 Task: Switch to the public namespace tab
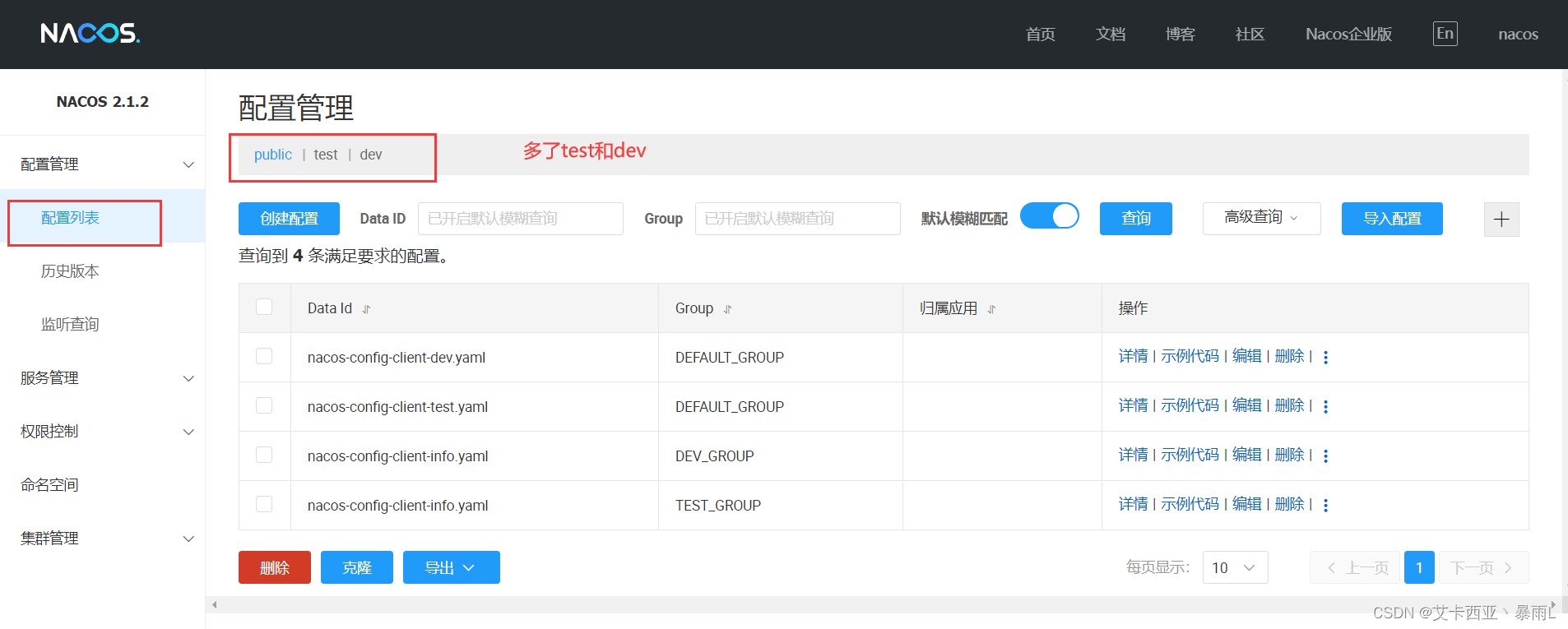(272, 155)
